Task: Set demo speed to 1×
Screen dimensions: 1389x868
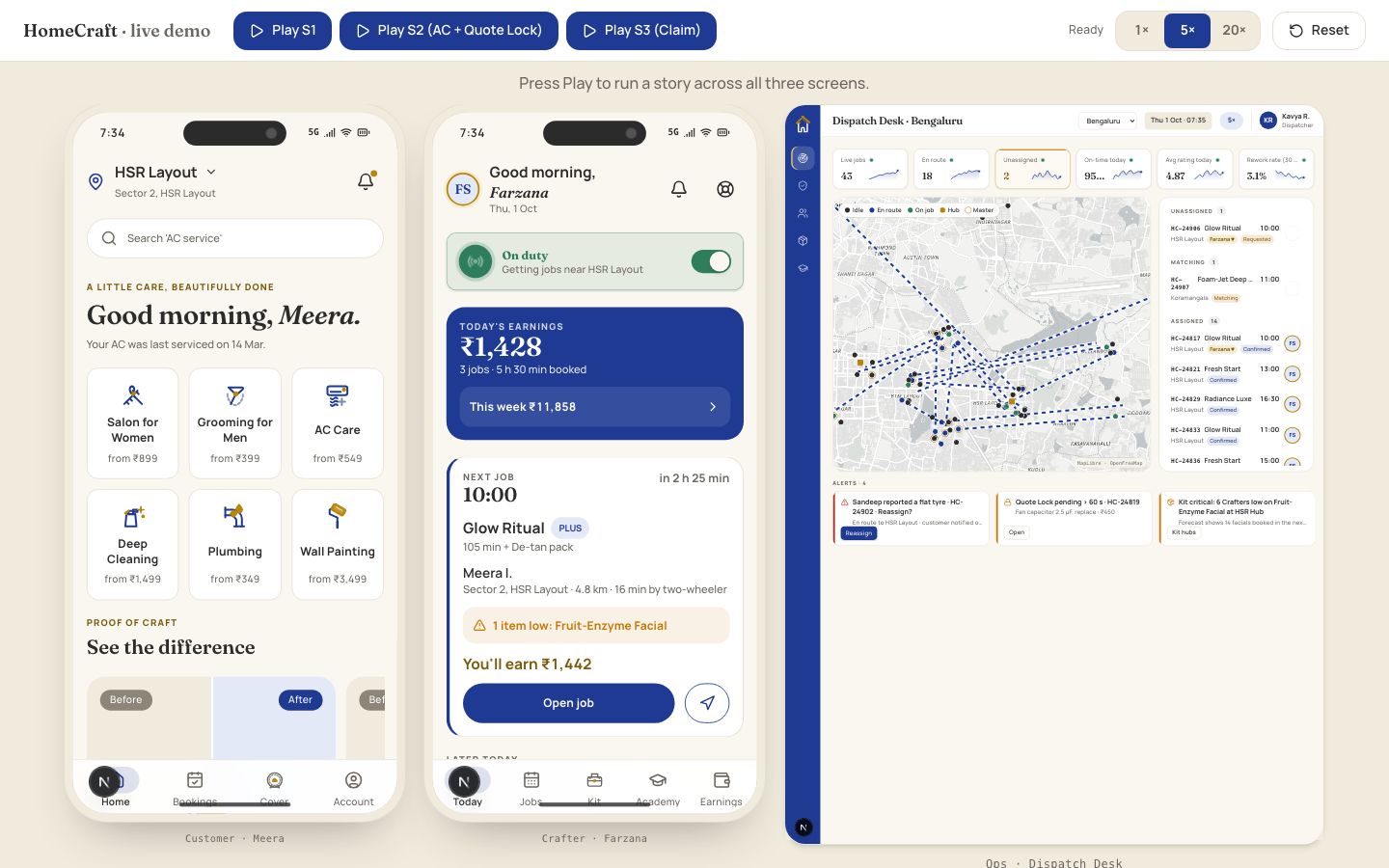Action: point(1142,31)
